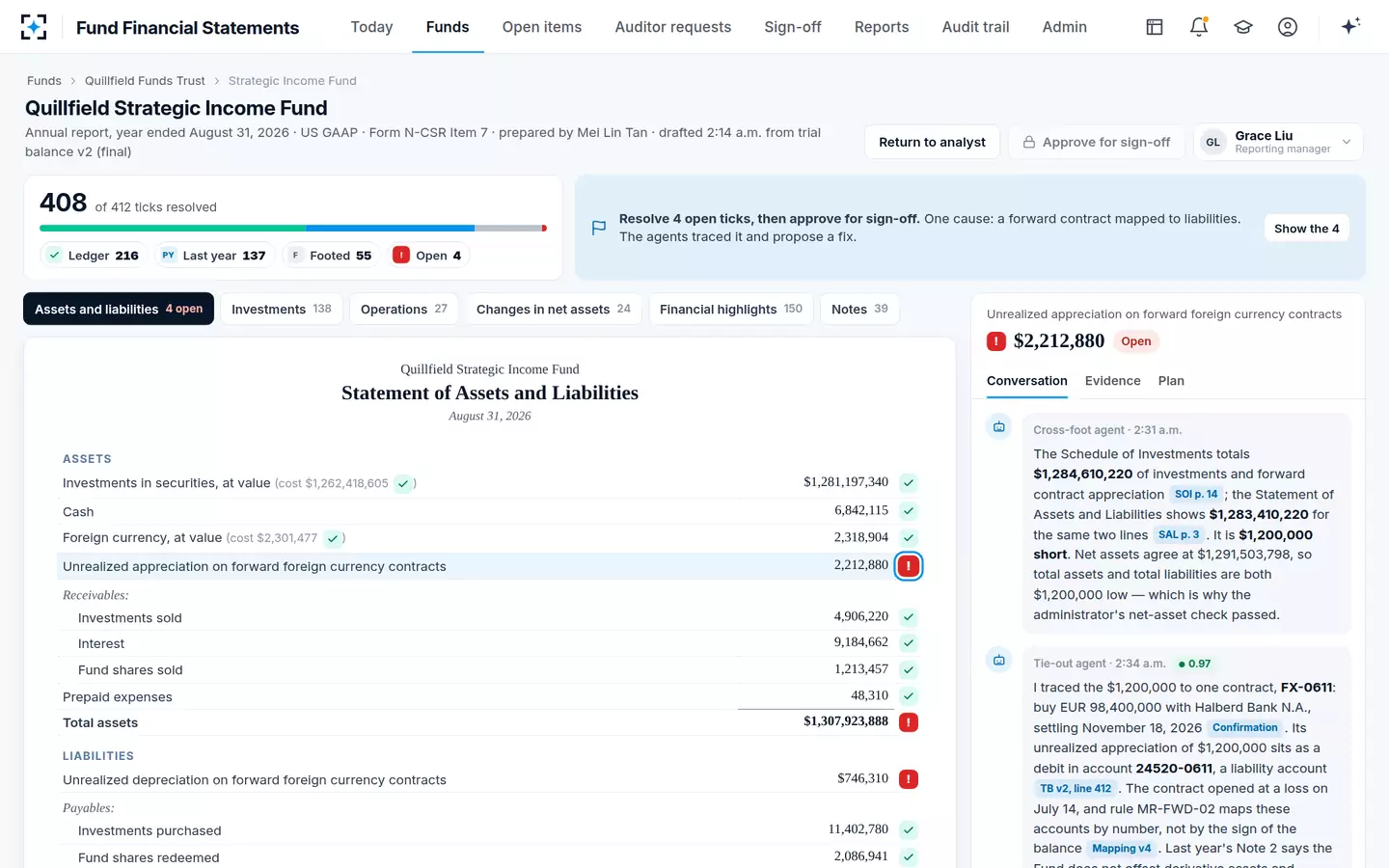Toggle the Open 4 filter chip
Image resolution: width=1389 pixels, height=868 pixels.
[427, 256]
